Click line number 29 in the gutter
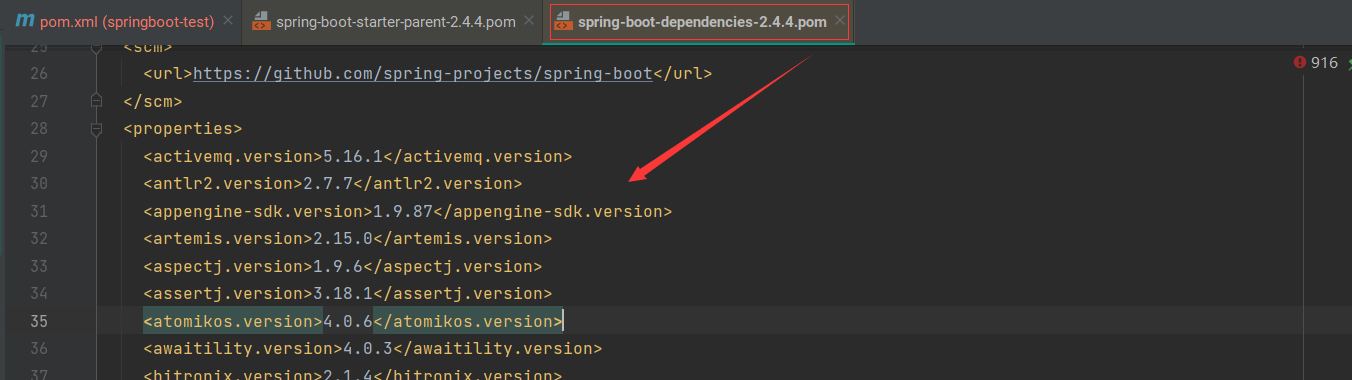 (38, 157)
